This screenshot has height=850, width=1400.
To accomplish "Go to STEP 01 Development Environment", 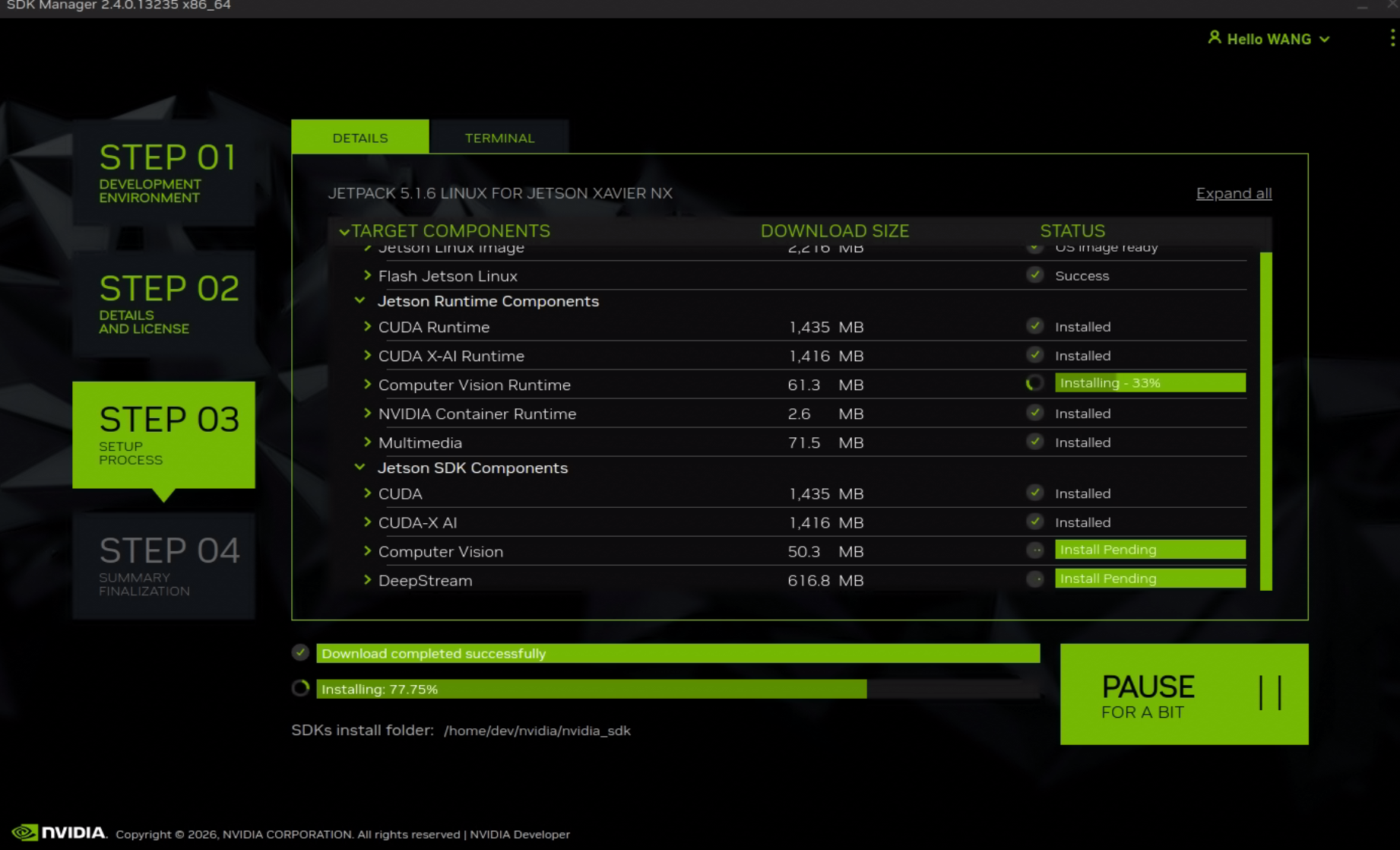I will [x=163, y=172].
